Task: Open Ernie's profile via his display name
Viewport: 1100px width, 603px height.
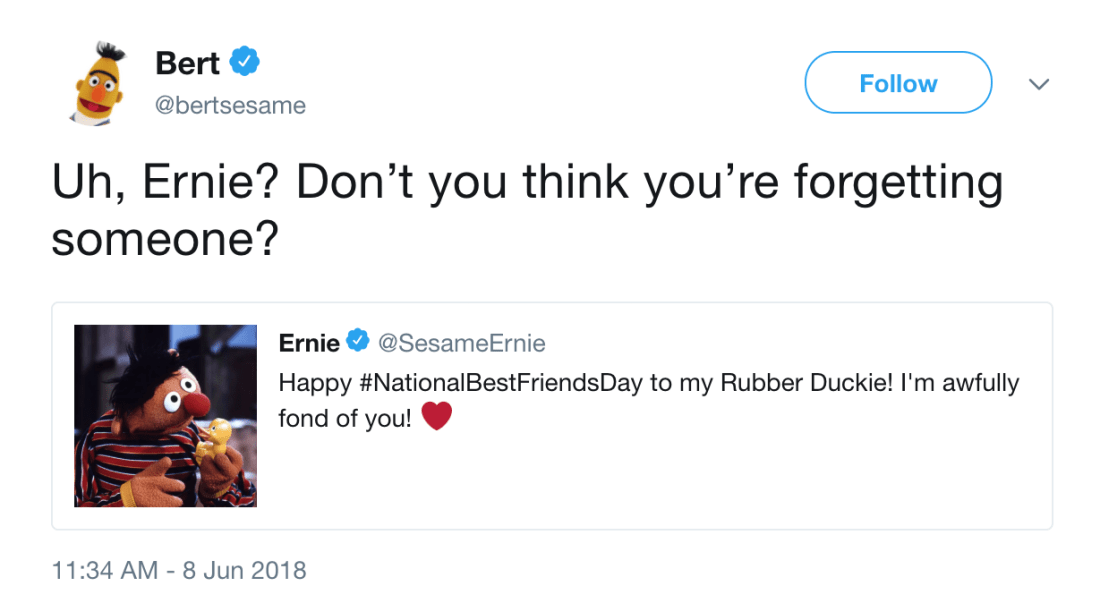Action: pos(309,343)
